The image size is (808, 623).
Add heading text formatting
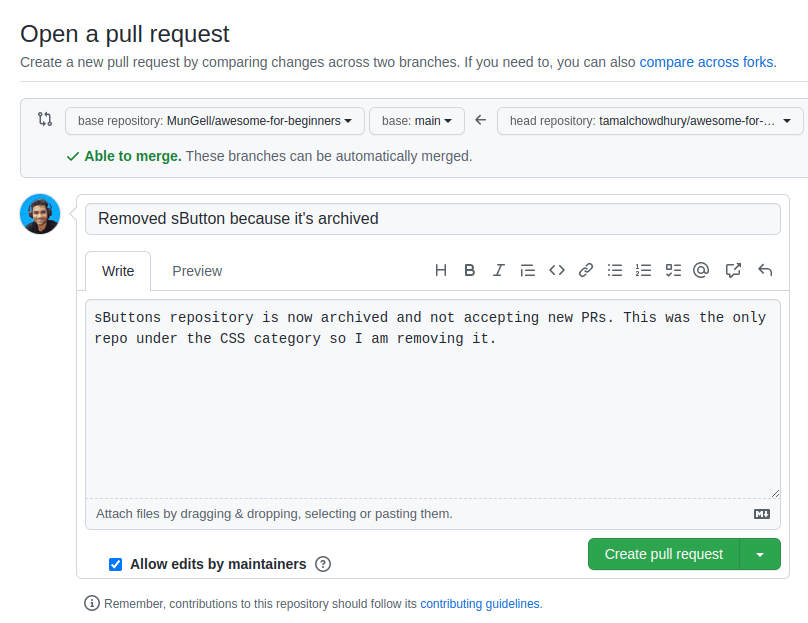click(441, 270)
